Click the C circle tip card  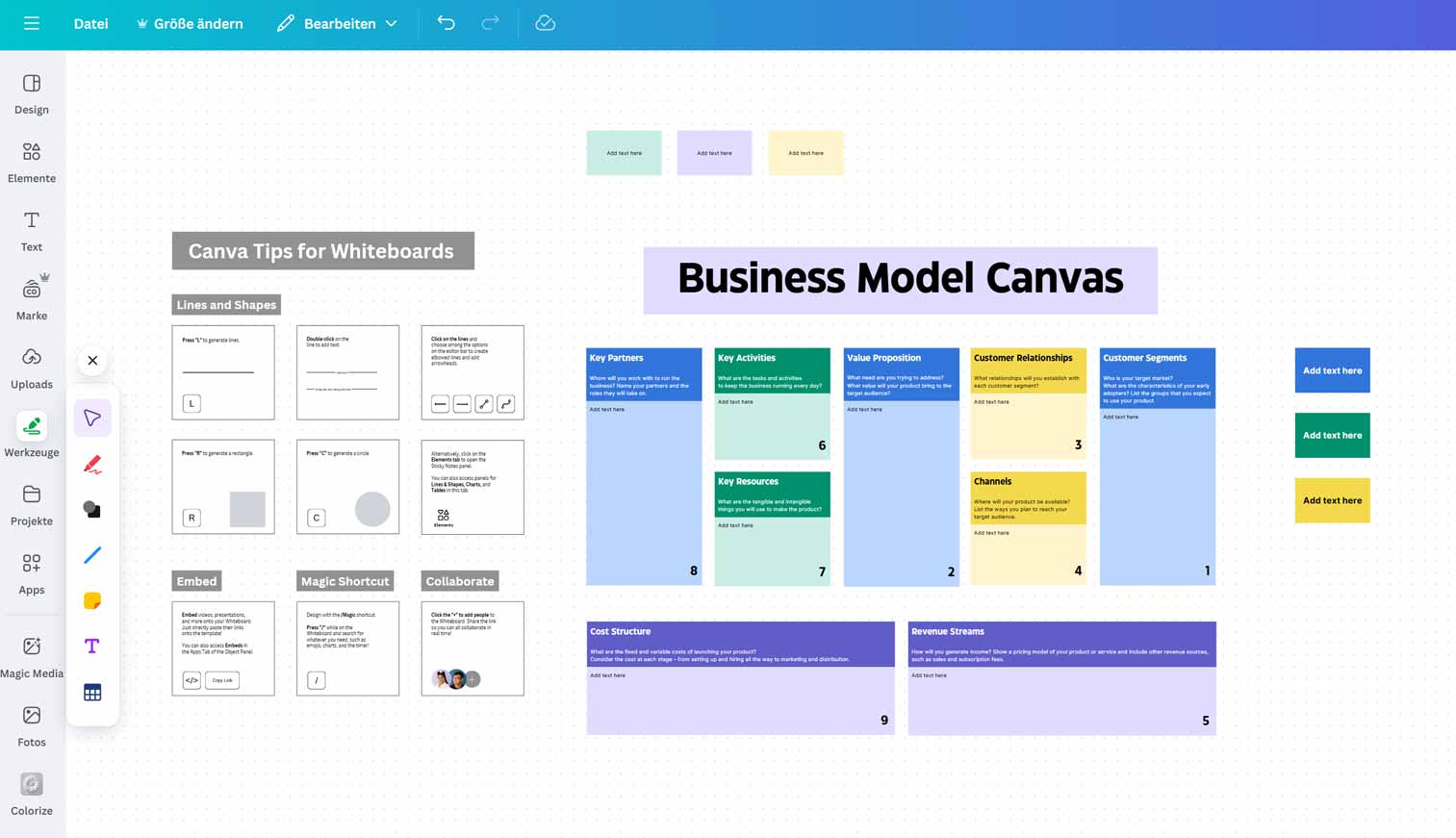coord(347,487)
